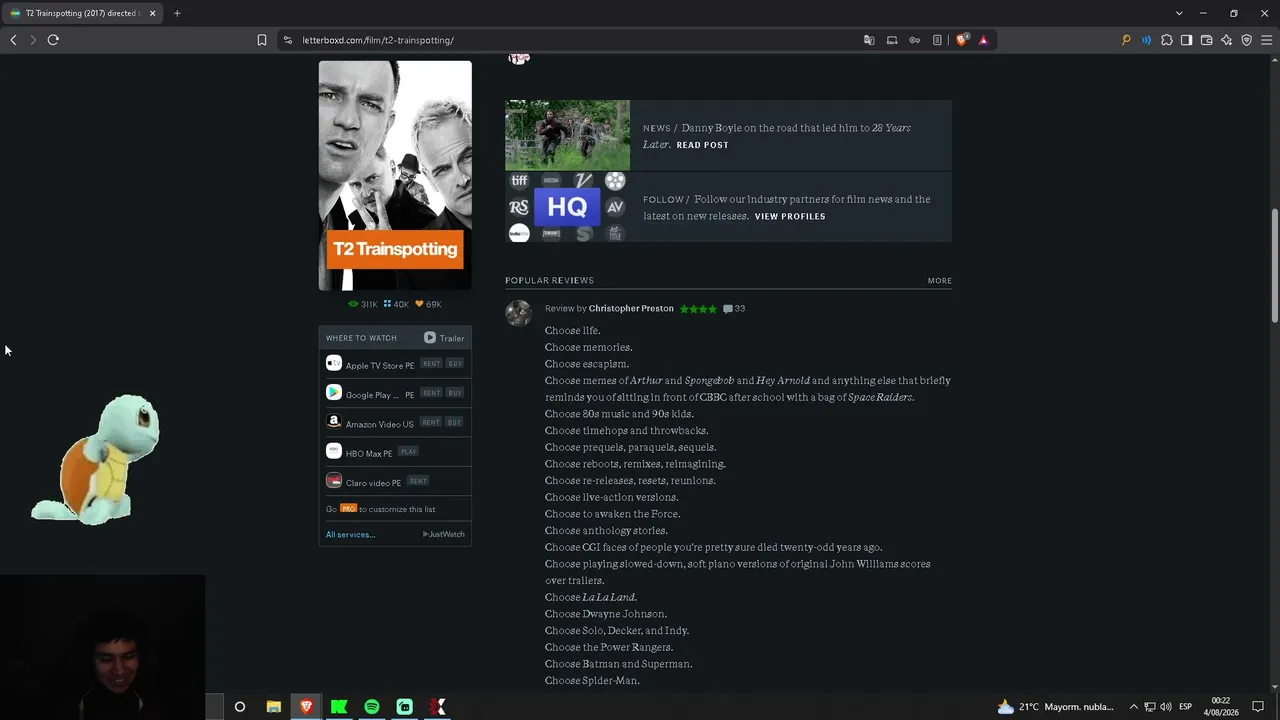
Task: Open the network icon in system tray
Action: pos(1150,707)
